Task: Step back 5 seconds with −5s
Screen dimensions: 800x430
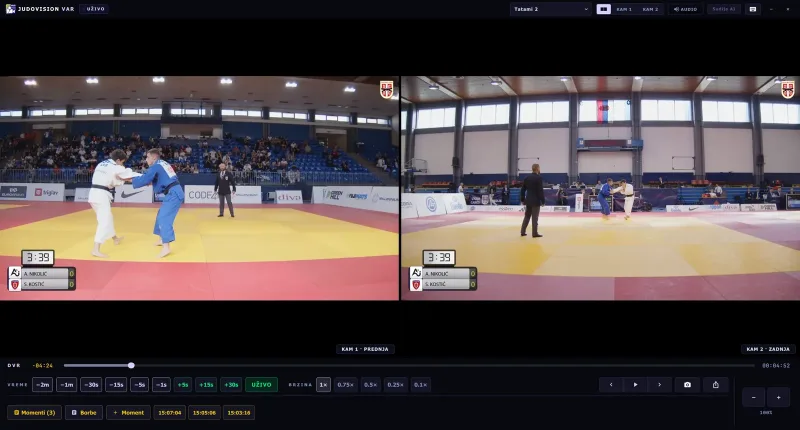Action: click(x=139, y=385)
